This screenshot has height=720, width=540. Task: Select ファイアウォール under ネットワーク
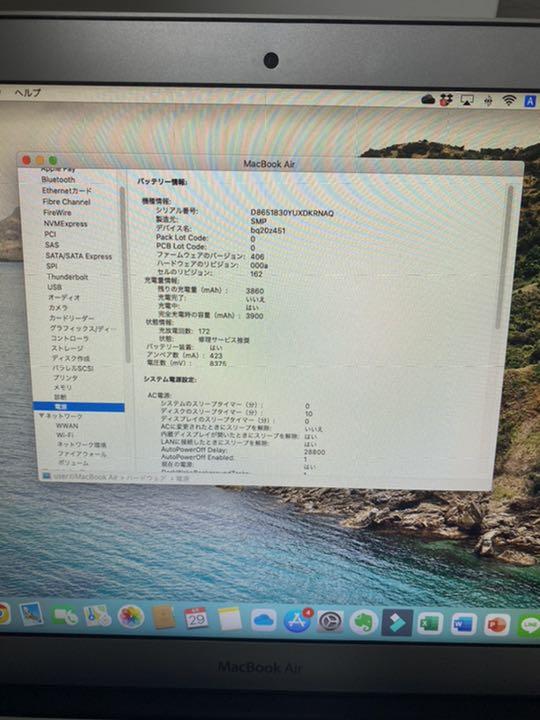[82, 454]
